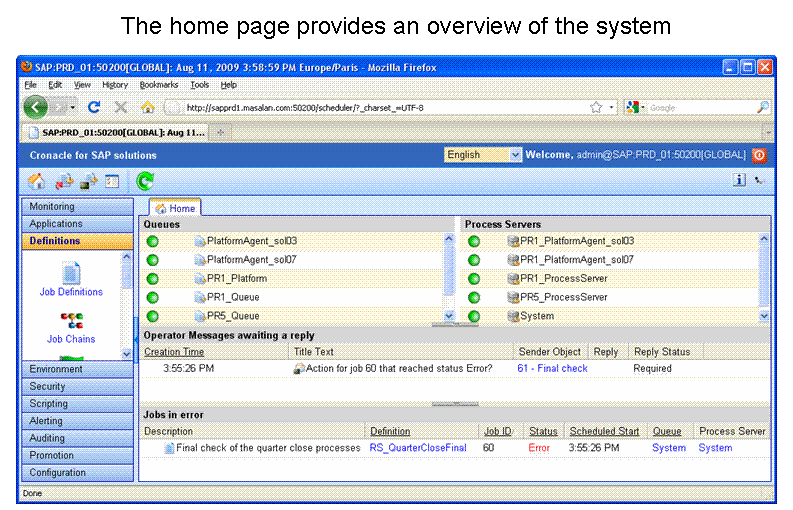Click the Job Chains icon
Screen dimensions: 793x510
pyautogui.click(x=71, y=321)
